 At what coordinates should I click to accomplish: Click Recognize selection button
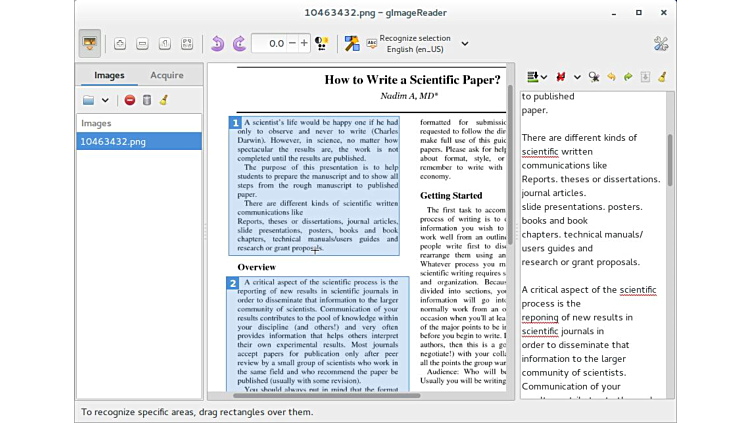409,44
